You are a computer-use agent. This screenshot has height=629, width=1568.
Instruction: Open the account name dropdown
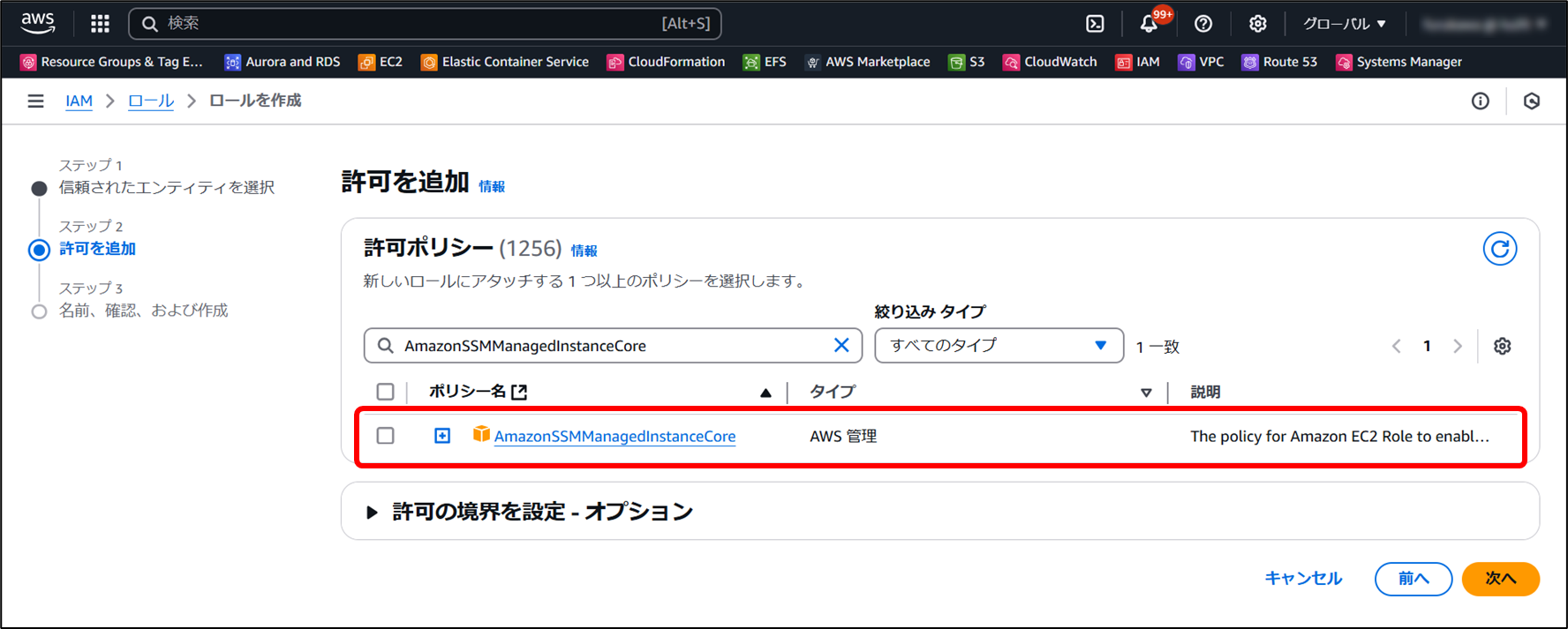tap(1483, 24)
